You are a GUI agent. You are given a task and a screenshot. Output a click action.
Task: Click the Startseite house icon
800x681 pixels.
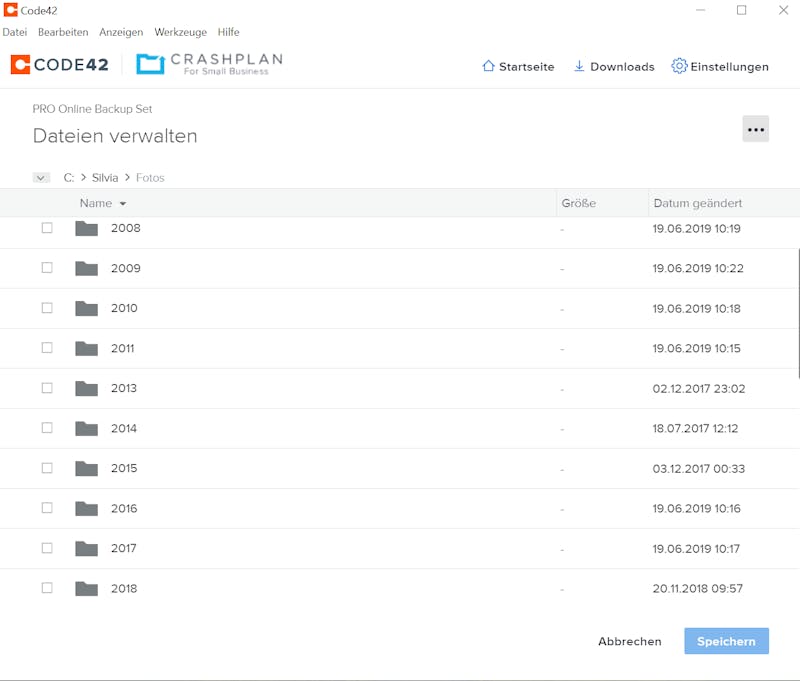click(x=488, y=66)
